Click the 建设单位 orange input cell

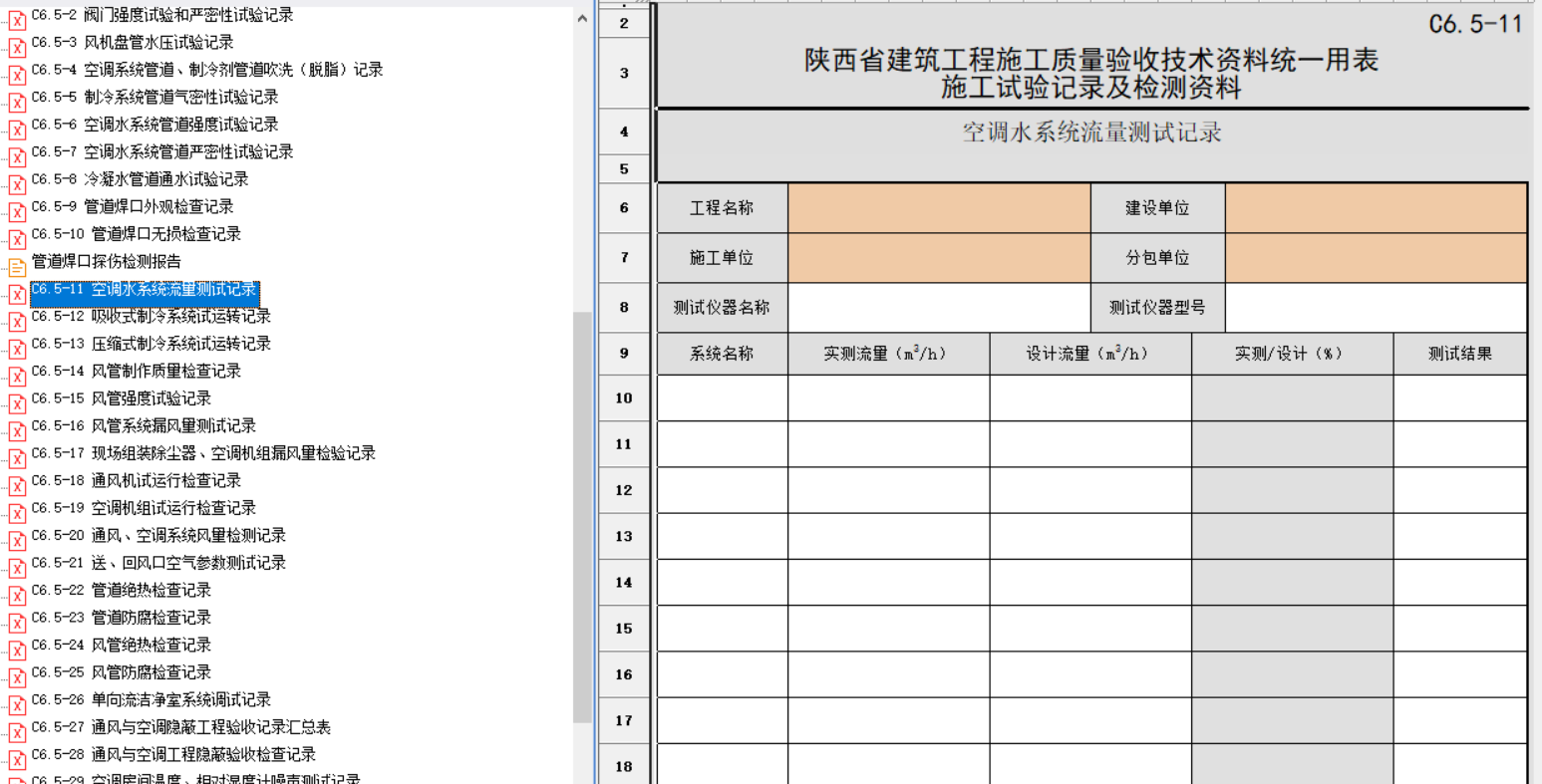point(1376,208)
